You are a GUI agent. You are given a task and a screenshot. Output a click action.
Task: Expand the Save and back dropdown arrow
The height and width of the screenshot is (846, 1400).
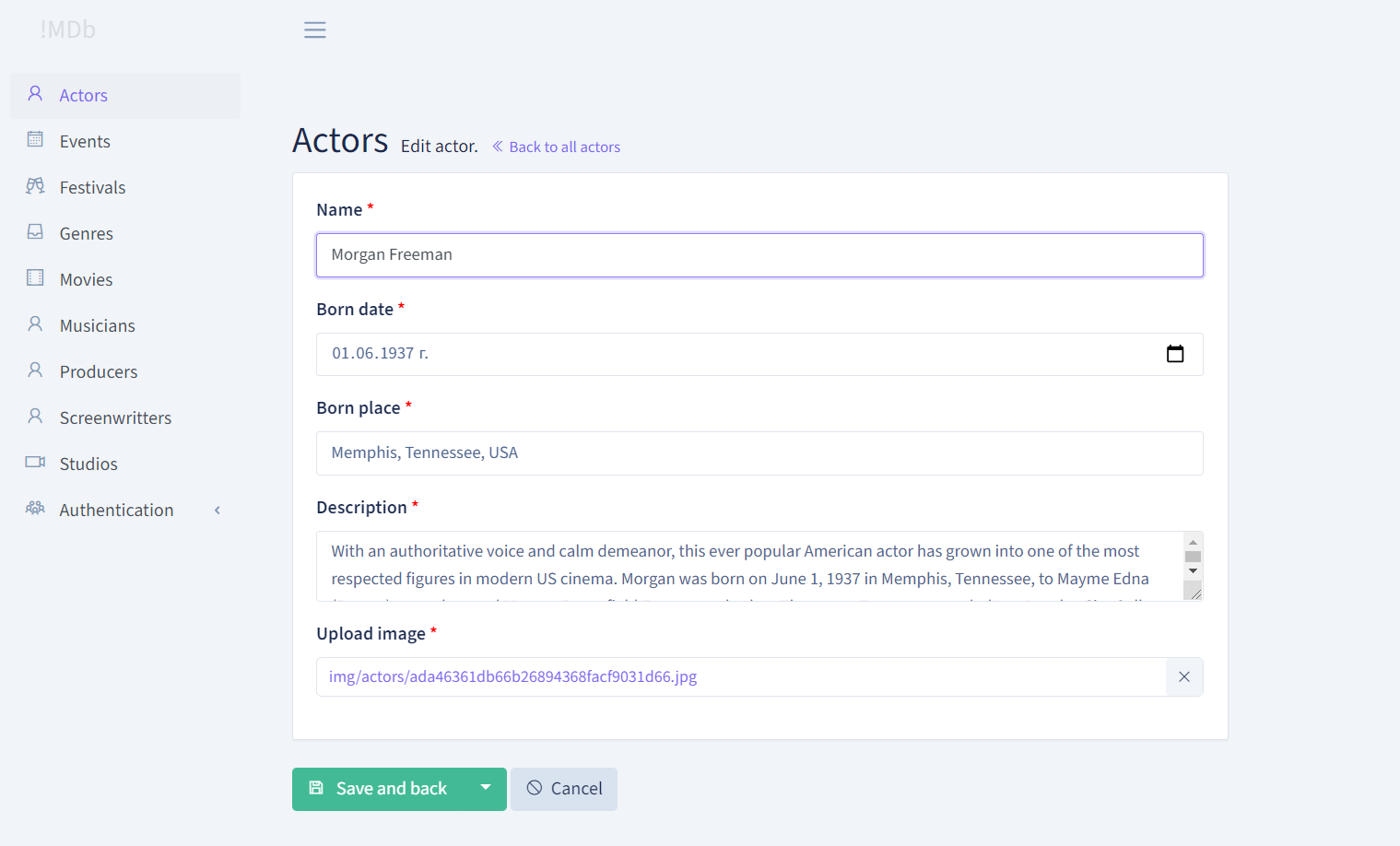point(486,788)
